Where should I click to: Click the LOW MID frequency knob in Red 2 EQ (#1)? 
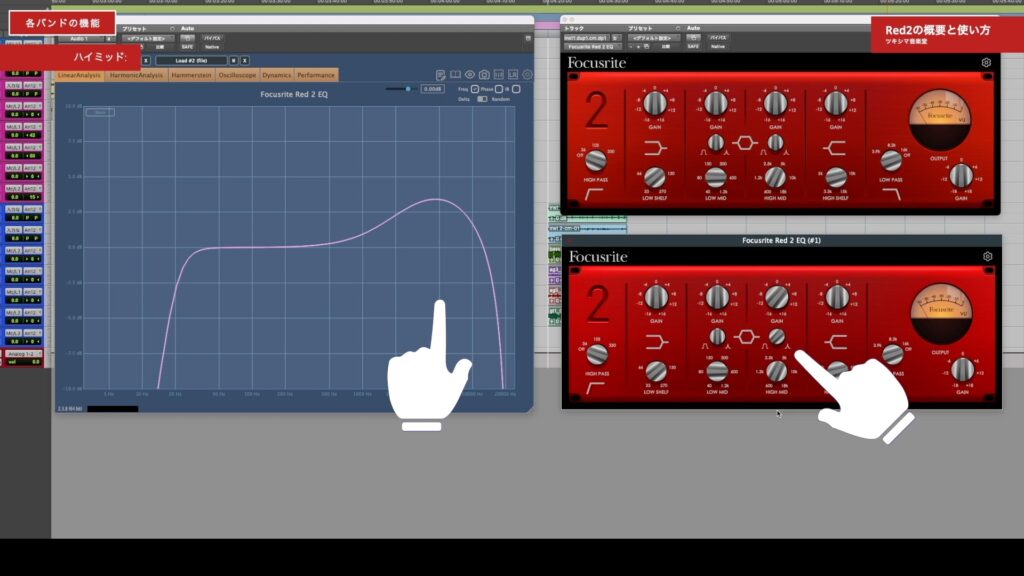click(717, 371)
